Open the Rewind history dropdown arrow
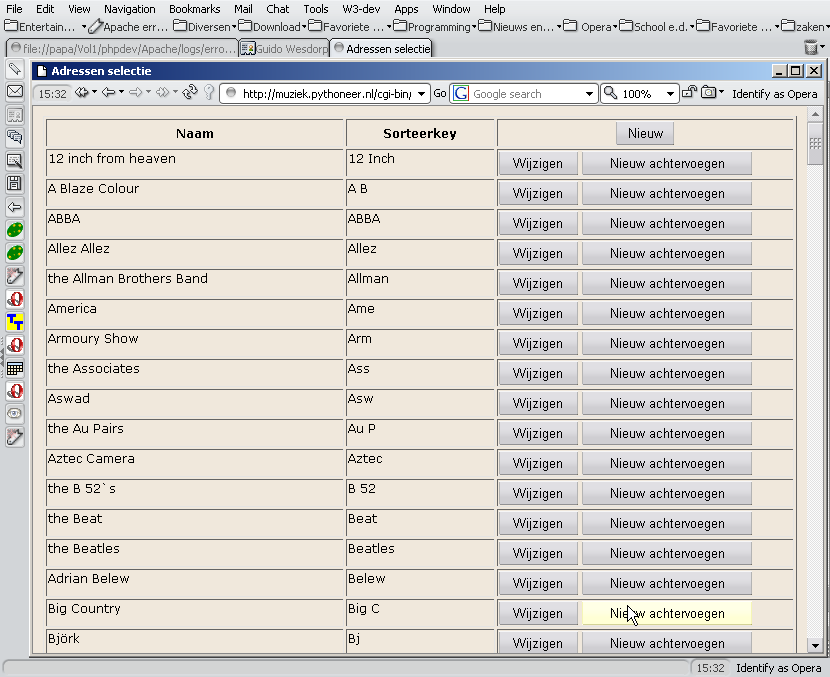The height and width of the screenshot is (677, 830). pos(94,92)
